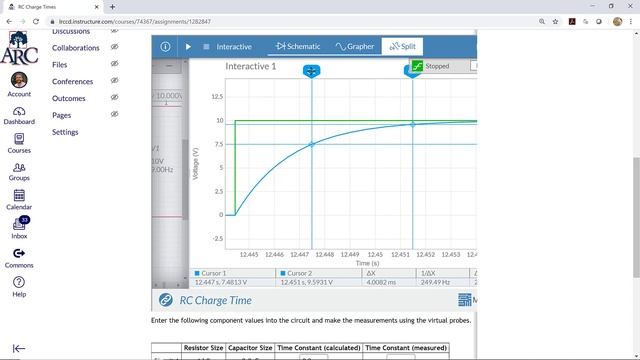The width and height of the screenshot is (640, 360).
Task: Open the Multisim info button
Action: click(165, 47)
